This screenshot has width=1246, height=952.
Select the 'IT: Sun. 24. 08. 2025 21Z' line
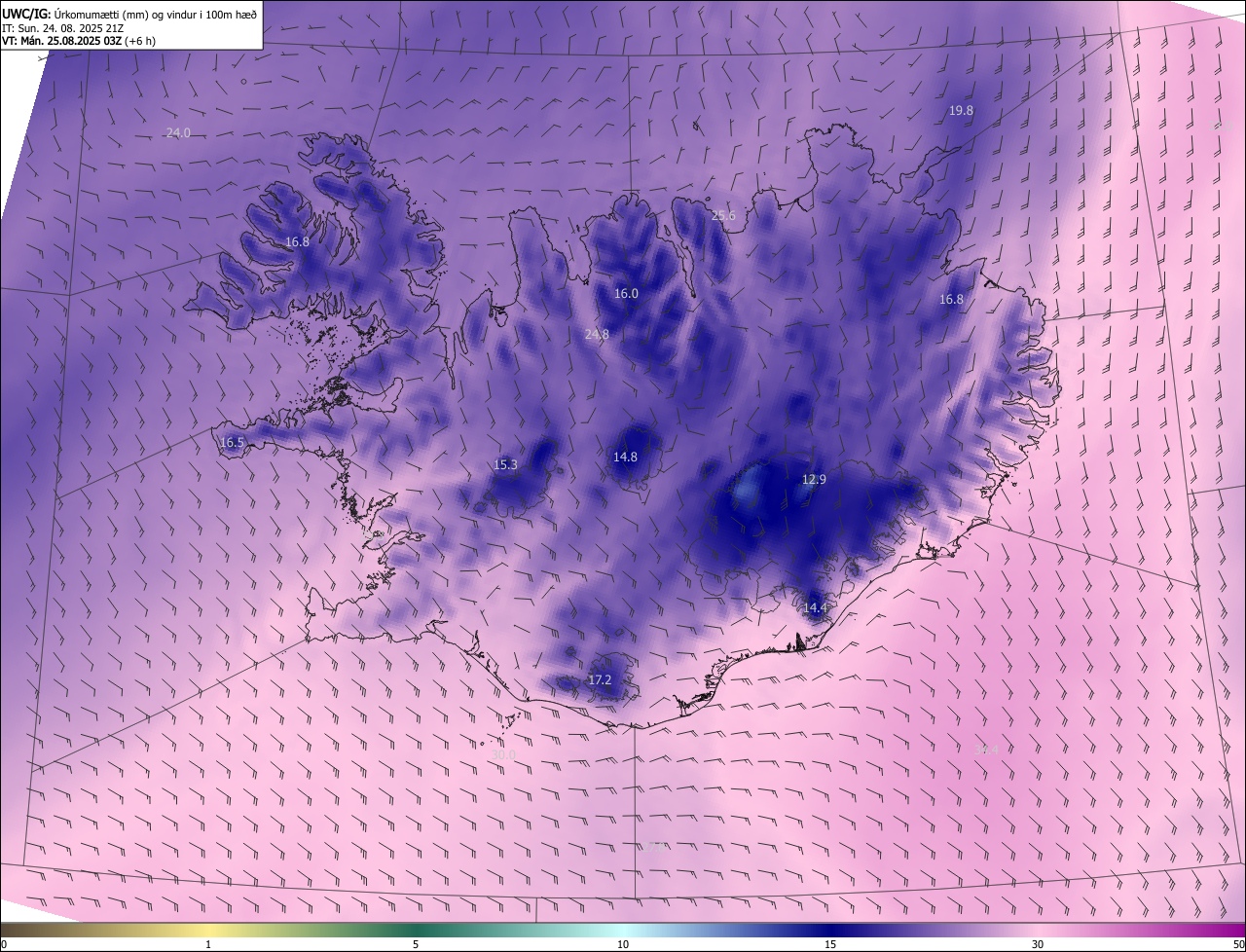tap(62, 27)
